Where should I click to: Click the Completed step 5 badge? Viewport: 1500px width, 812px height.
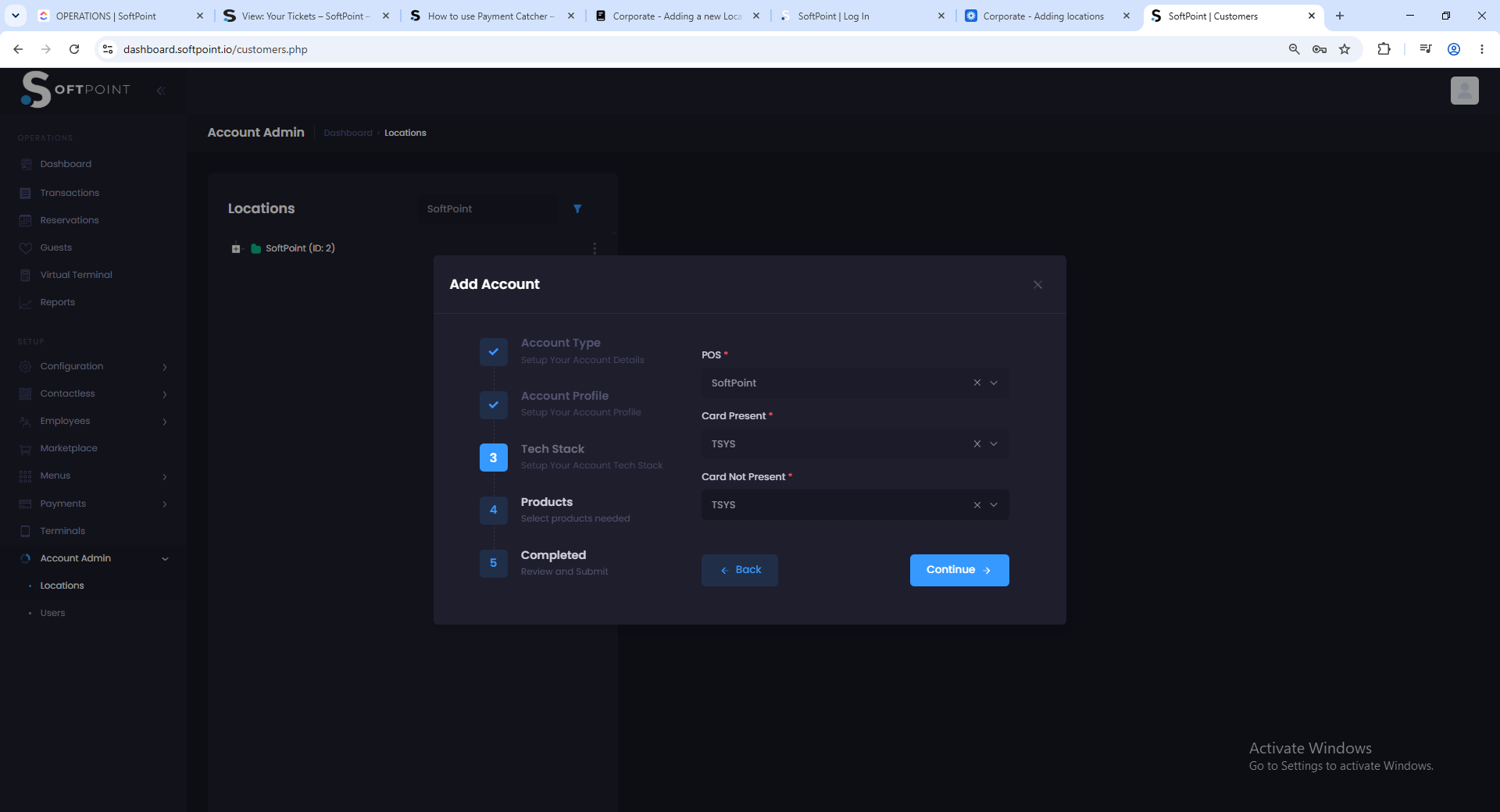tap(494, 563)
